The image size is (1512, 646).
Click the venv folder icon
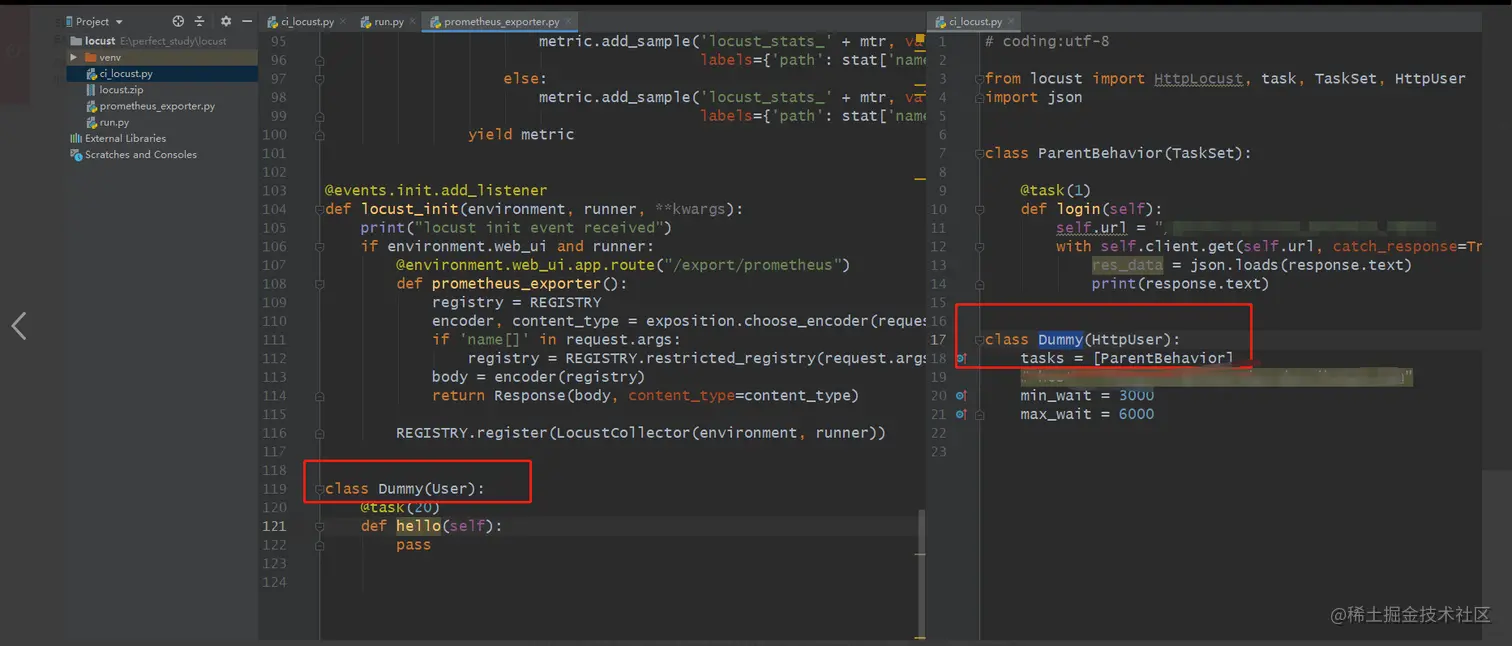point(89,58)
